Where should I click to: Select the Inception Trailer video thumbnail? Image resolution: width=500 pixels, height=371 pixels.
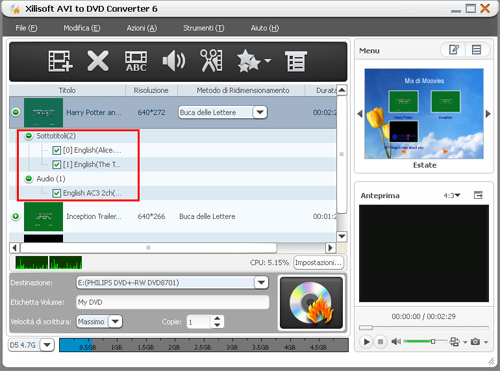point(43,216)
